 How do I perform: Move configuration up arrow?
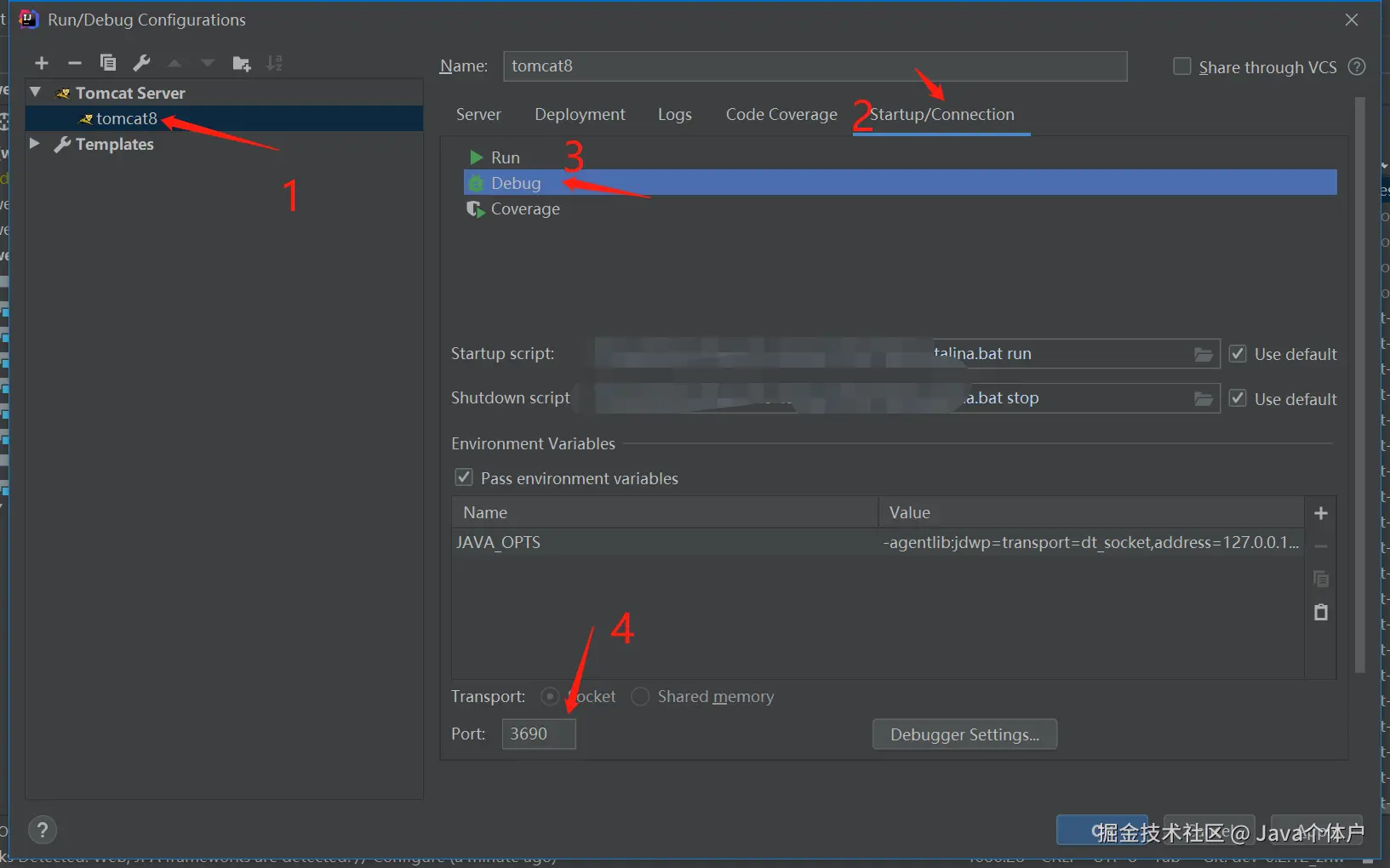tap(174, 63)
